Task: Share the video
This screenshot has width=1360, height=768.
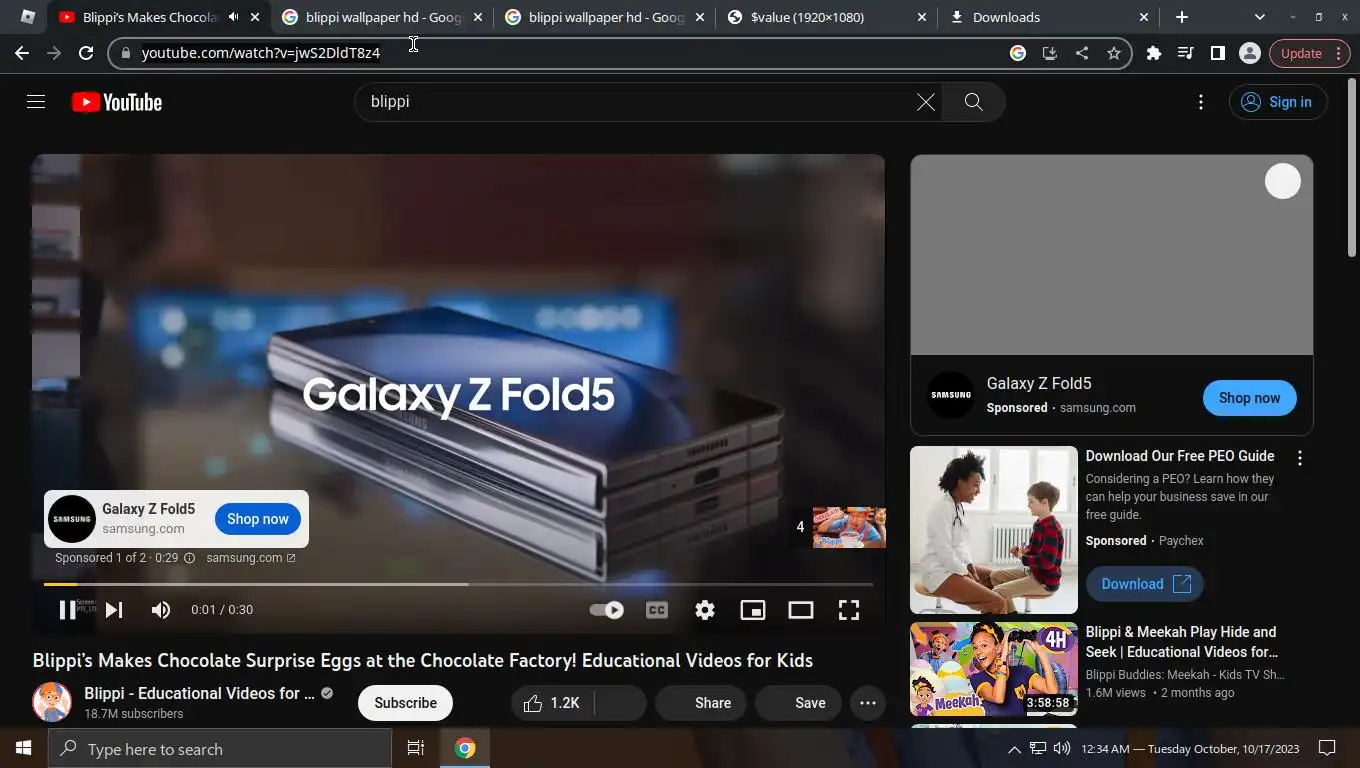Action: (x=700, y=703)
